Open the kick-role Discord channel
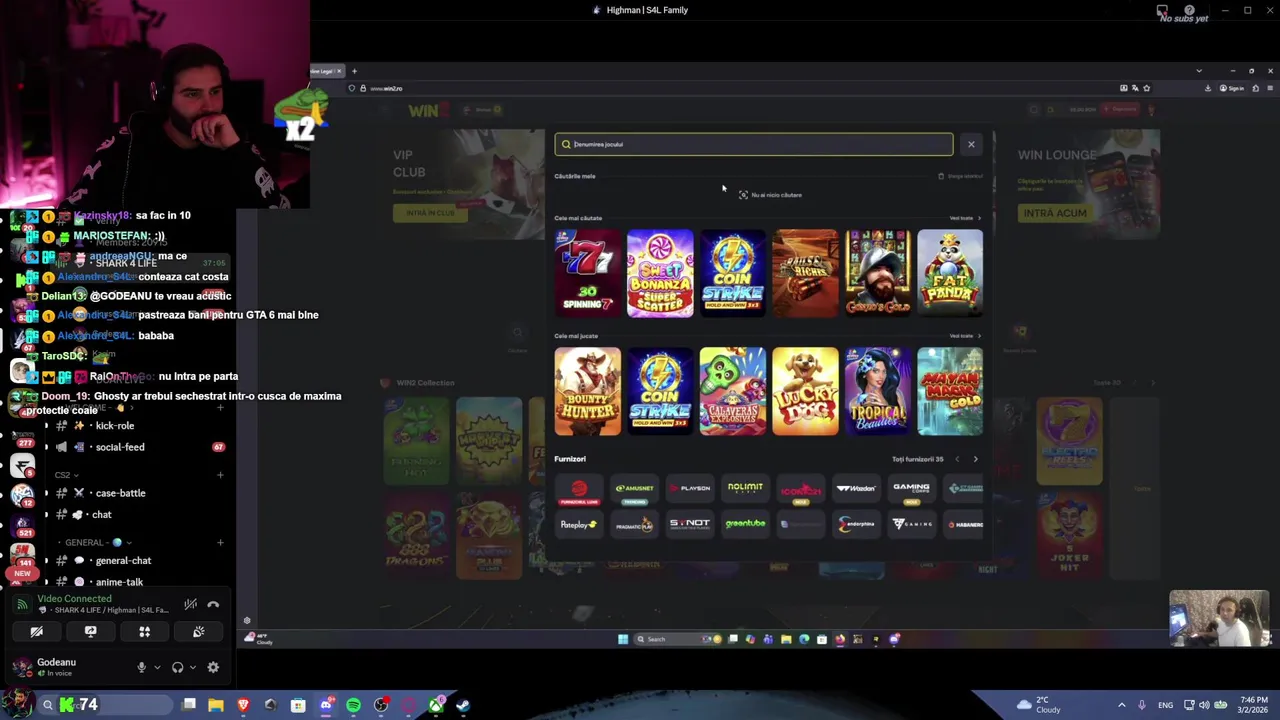Screen dimensions: 1280x720 click(114, 426)
